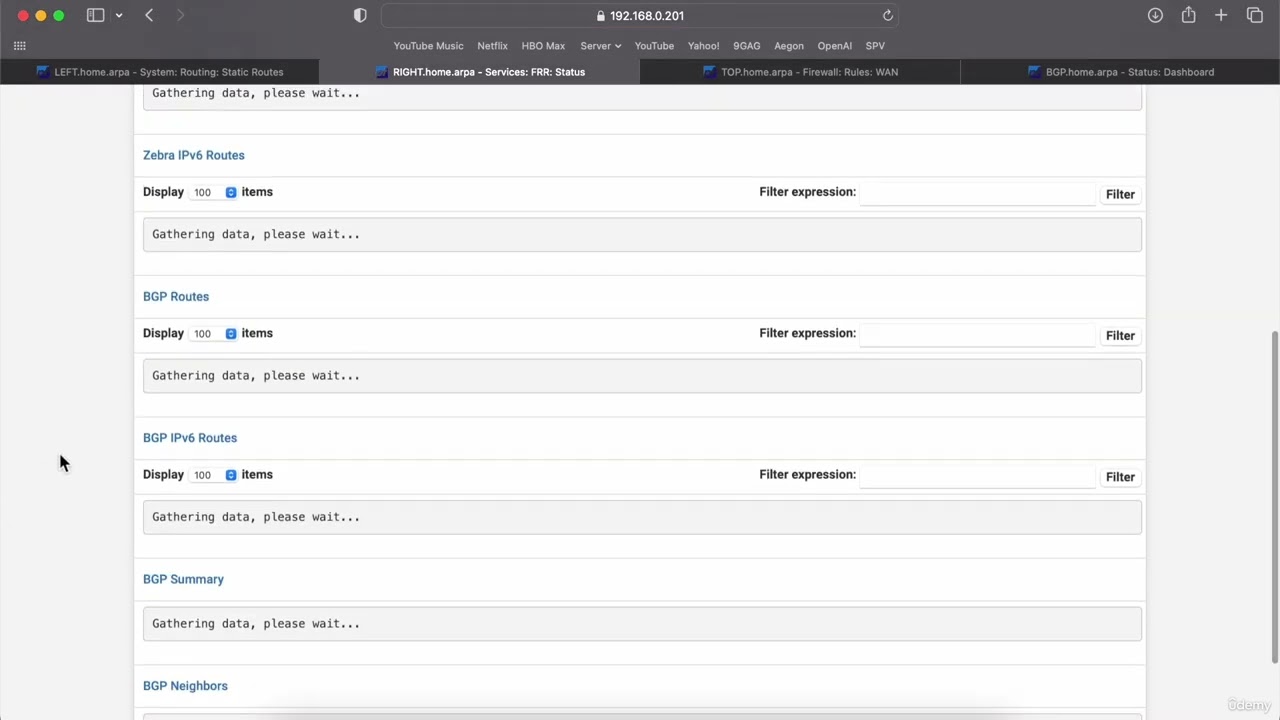Open the favorites grid icon

pos(20,46)
